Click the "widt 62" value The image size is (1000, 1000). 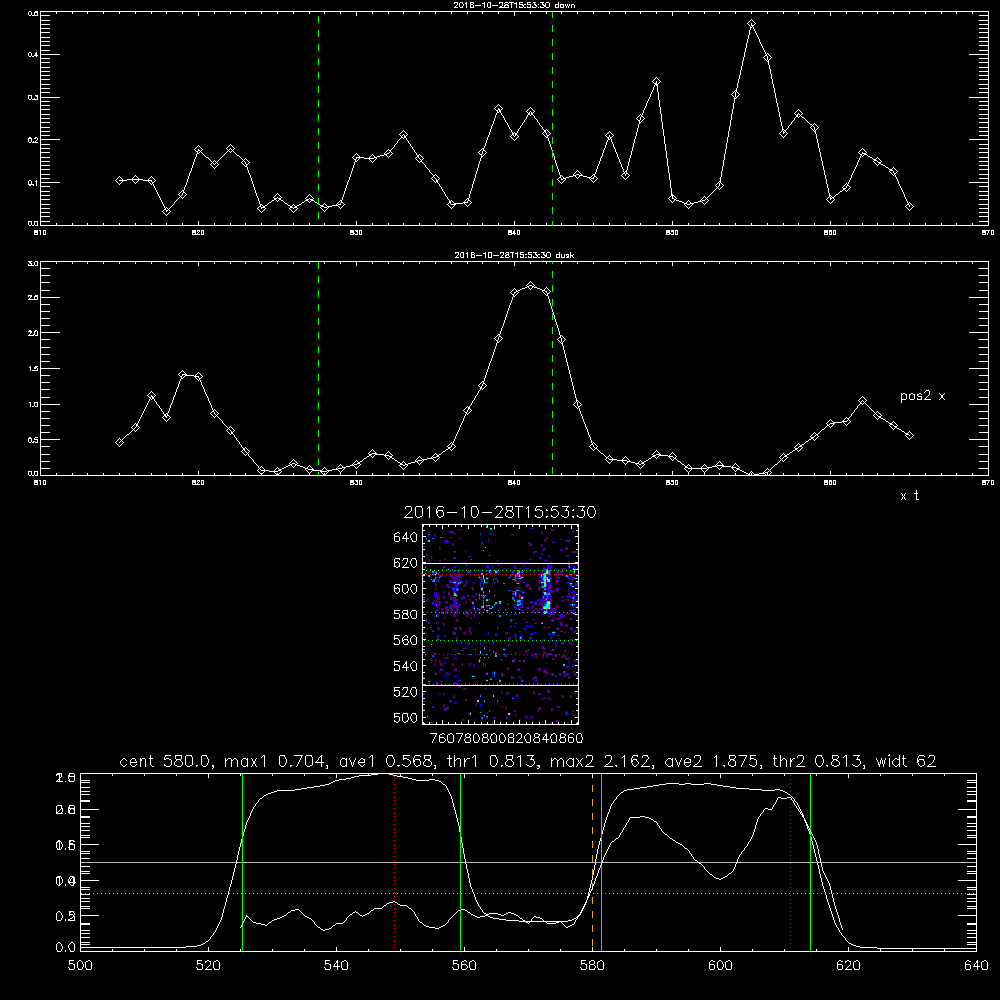click(x=906, y=761)
